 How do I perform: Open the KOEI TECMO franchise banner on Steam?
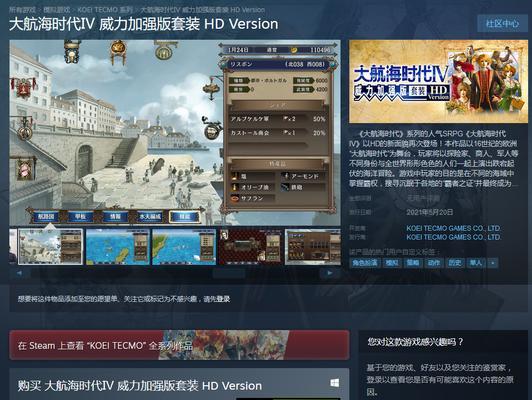coord(179,345)
